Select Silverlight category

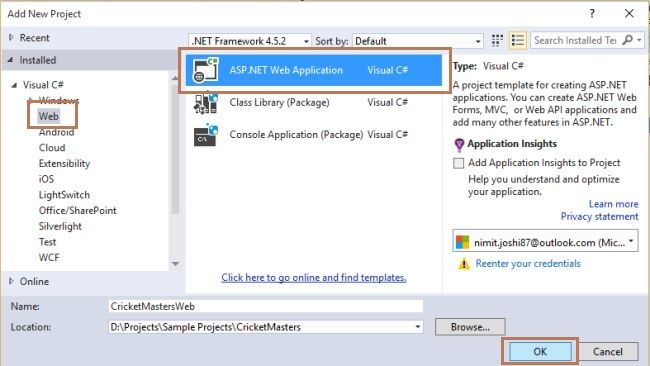(60, 226)
